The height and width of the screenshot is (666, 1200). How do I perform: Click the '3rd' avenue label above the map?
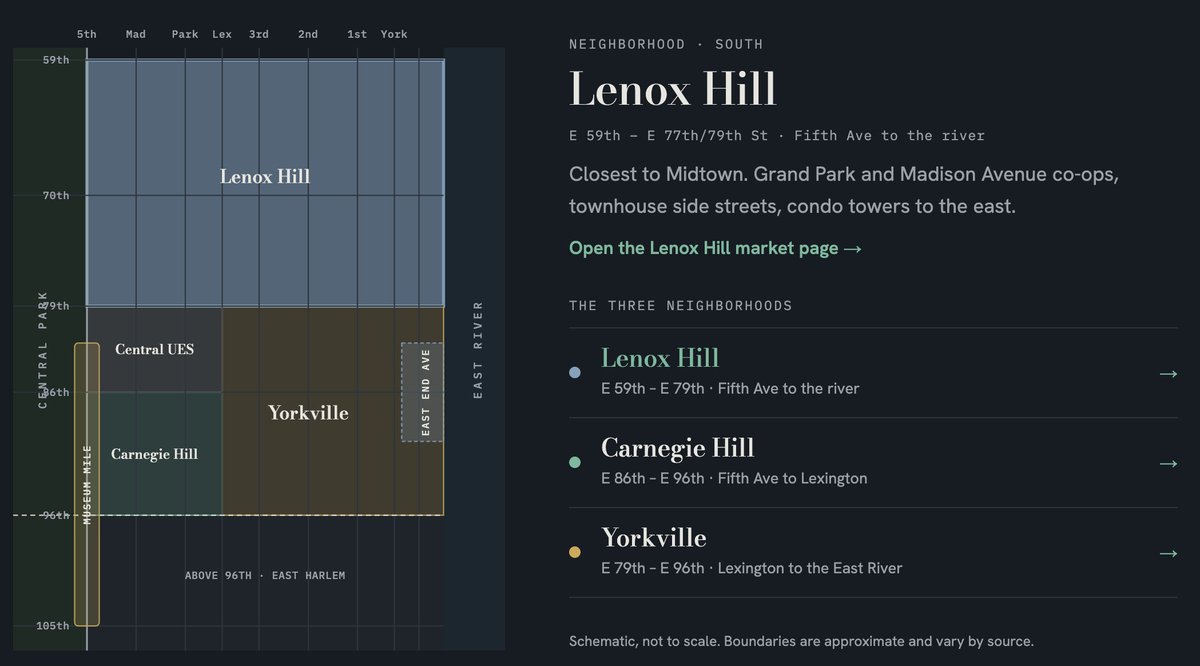259,34
